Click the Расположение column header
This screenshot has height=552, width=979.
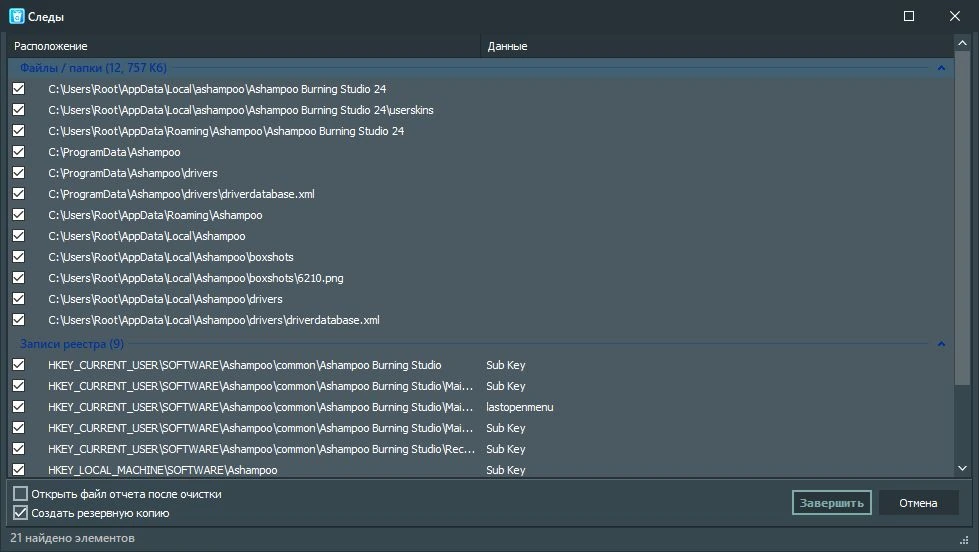tap(244, 46)
